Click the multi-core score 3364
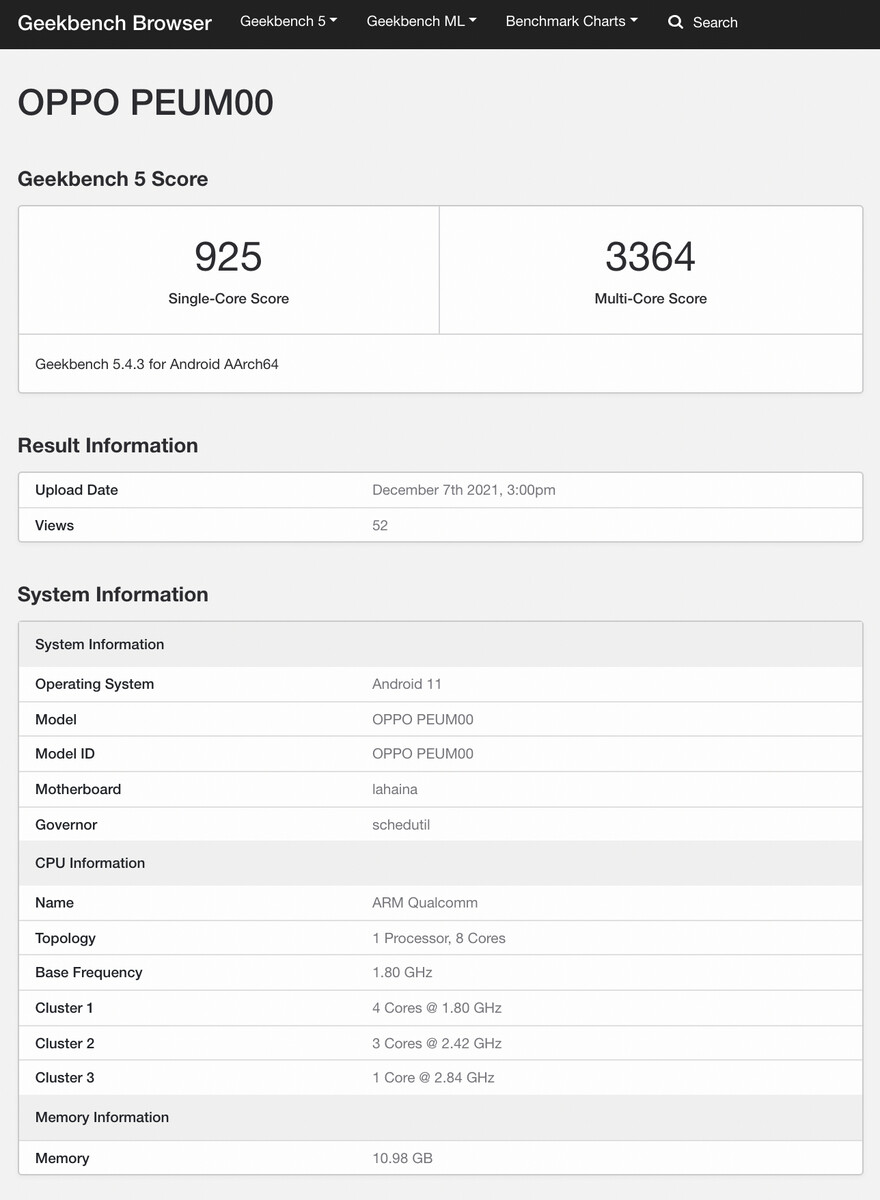880x1200 pixels. click(x=650, y=257)
